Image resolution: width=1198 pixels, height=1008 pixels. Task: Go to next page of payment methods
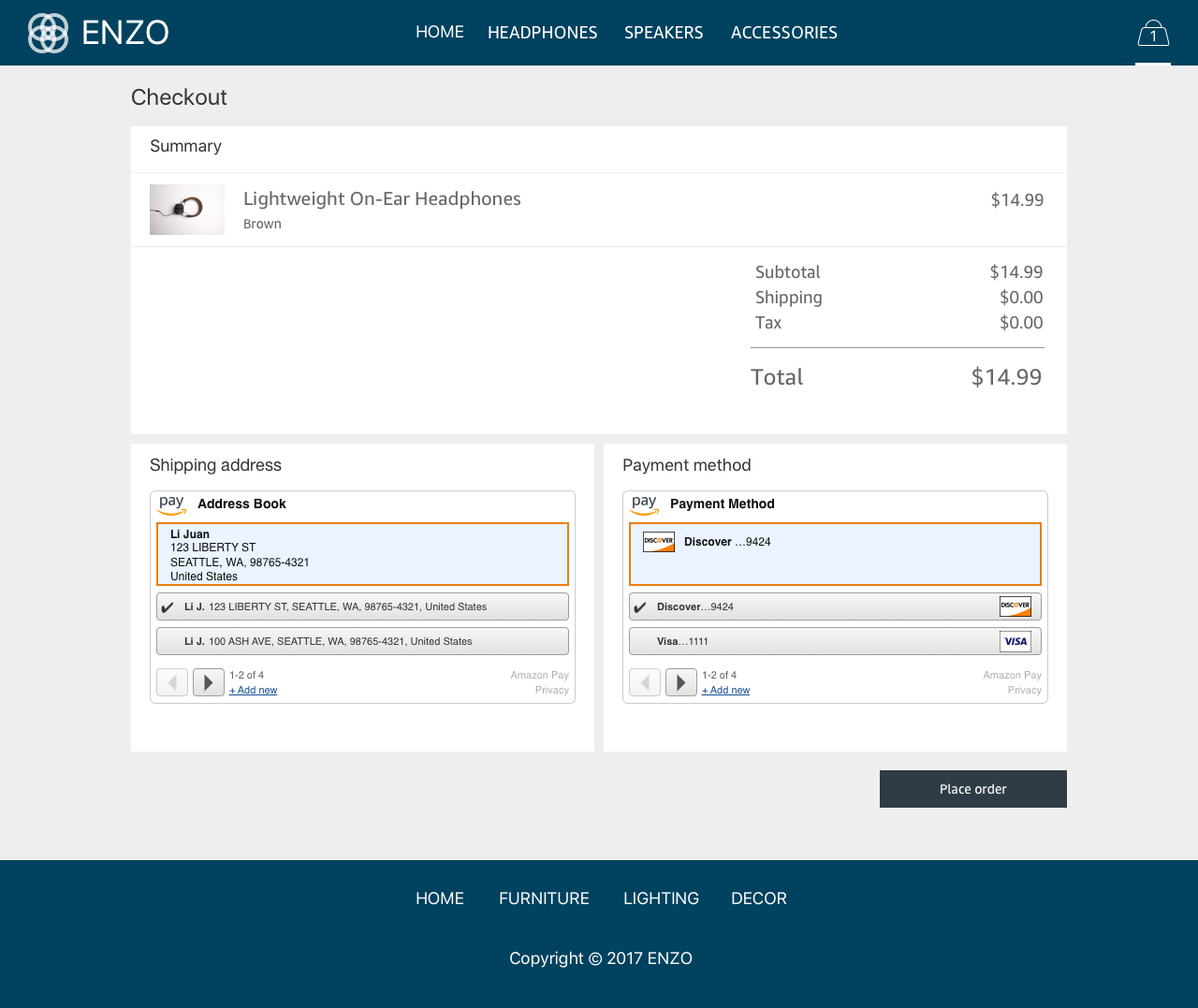pyautogui.click(x=681, y=682)
